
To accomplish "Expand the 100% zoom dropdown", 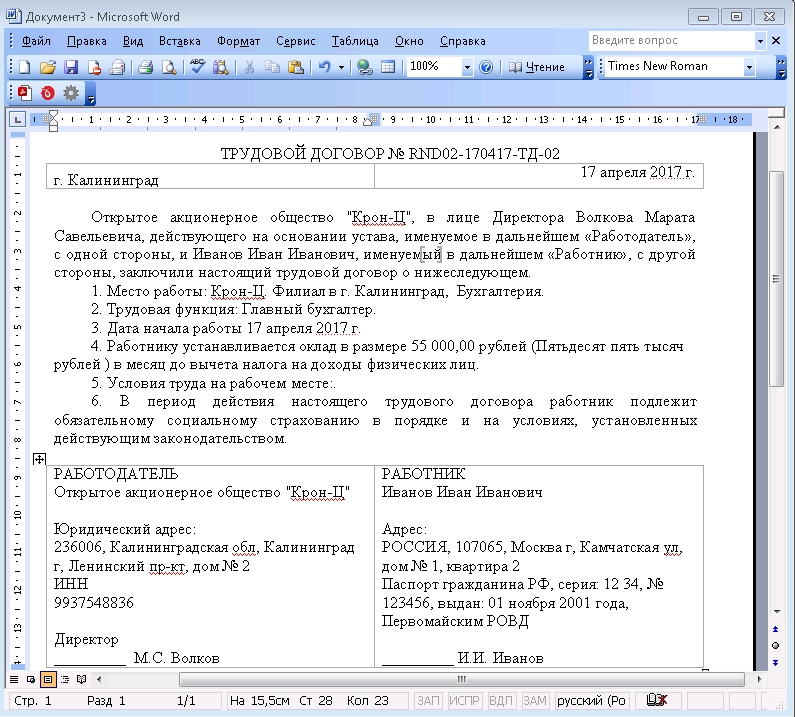I will pos(467,67).
